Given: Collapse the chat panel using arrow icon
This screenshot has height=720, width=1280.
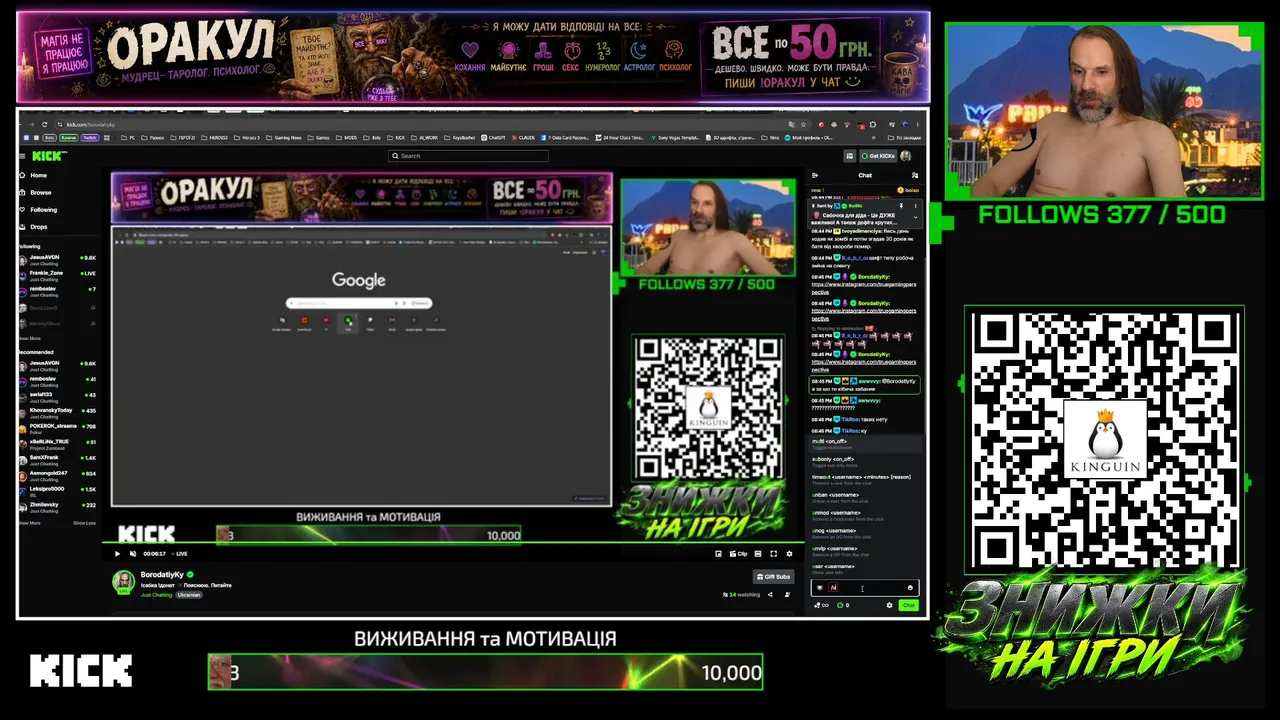Looking at the screenshot, I should tap(814, 175).
